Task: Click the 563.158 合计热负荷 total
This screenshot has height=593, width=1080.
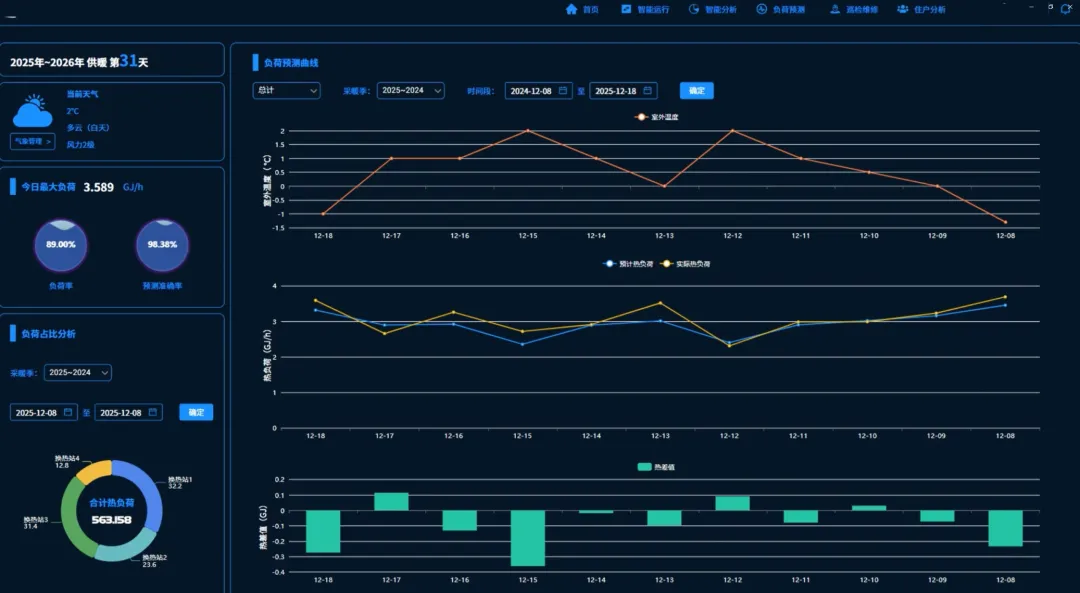Action: [x=112, y=520]
